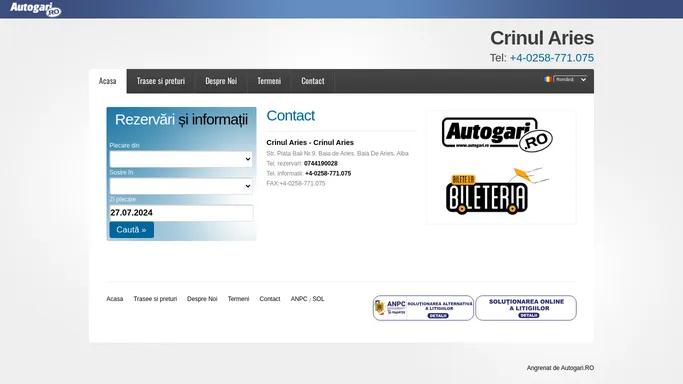
Task: Open the Bileteria bus logo
Action: (497, 191)
